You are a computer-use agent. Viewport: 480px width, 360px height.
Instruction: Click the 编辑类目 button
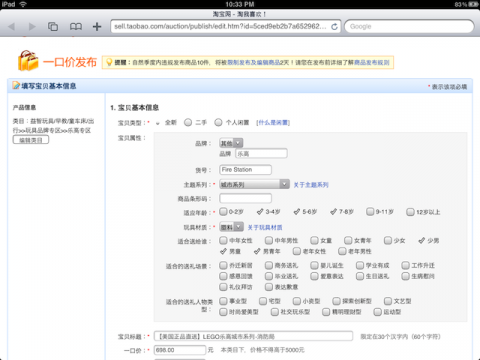[31, 140]
